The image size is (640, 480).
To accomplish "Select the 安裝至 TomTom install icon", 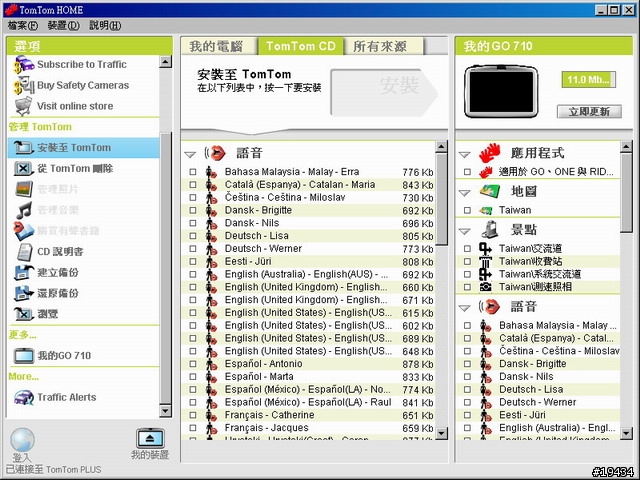I will (24, 147).
